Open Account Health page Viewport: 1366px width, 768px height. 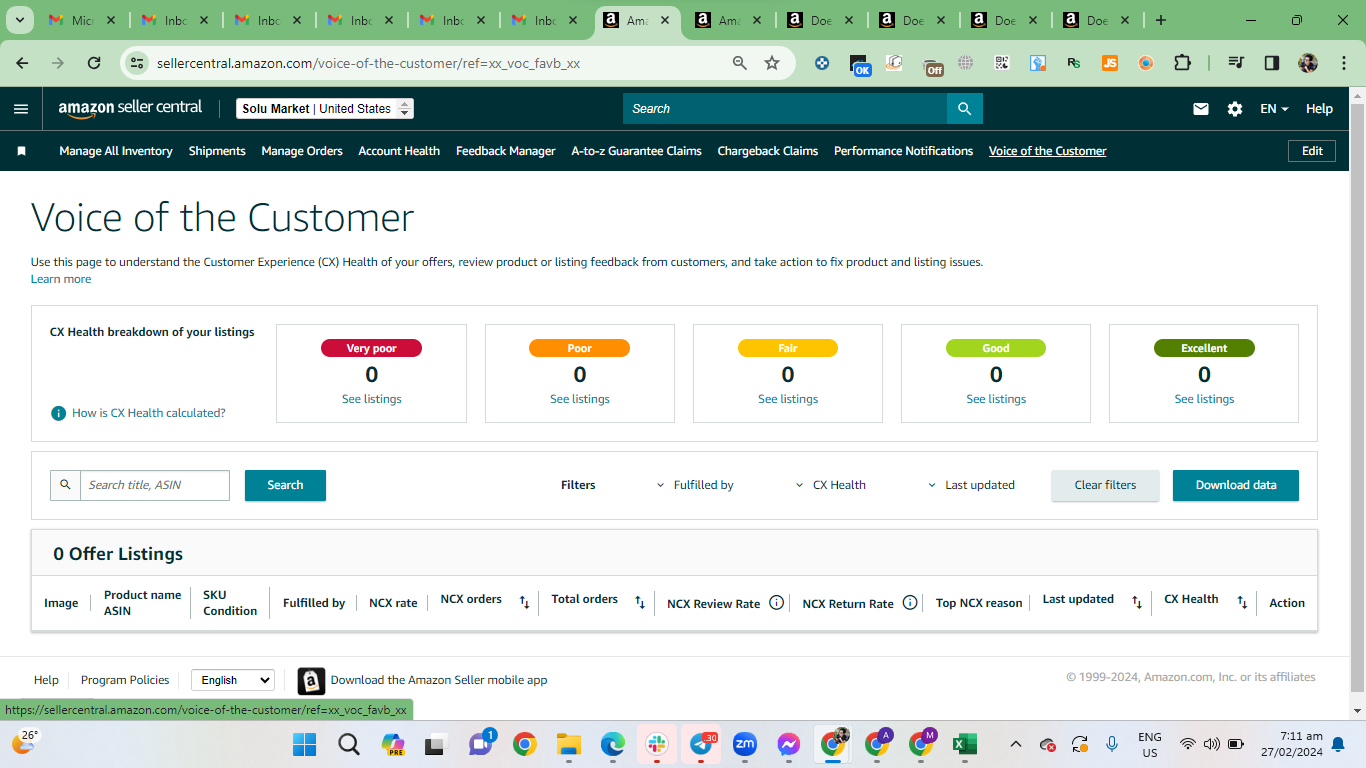pyautogui.click(x=399, y=151)
